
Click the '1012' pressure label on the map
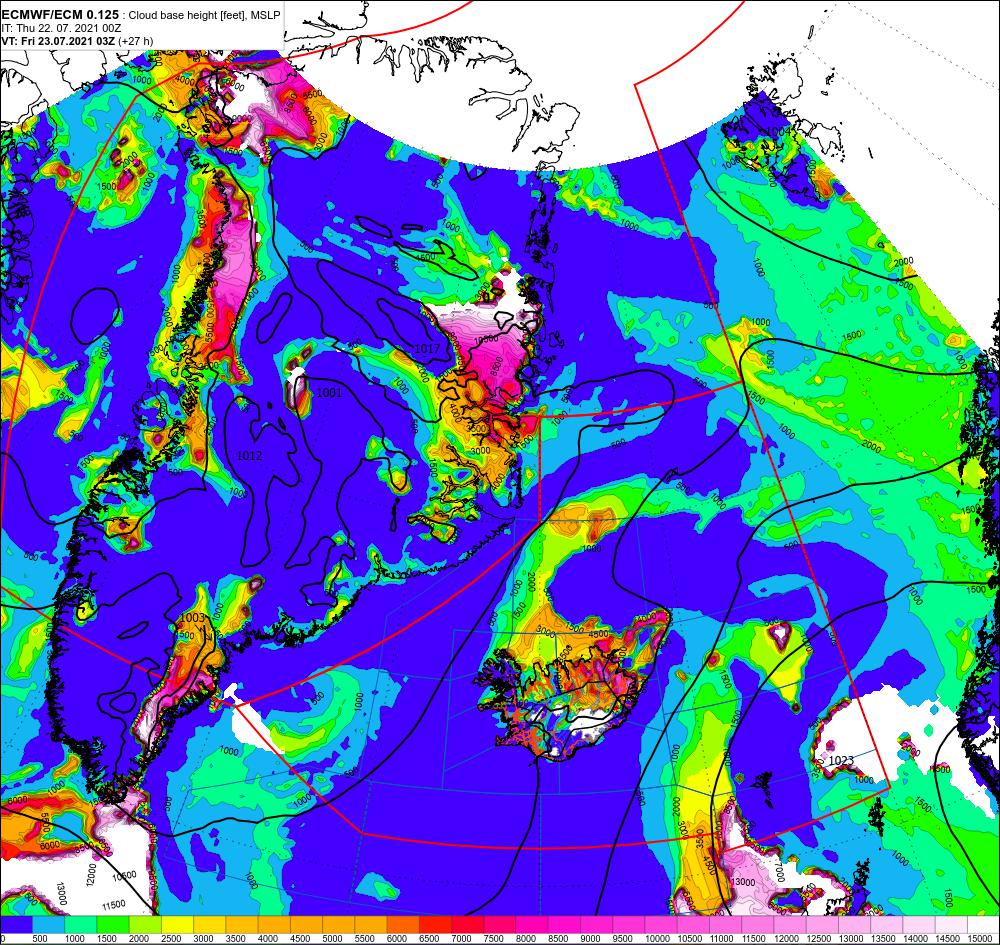[x=249, y=455]
